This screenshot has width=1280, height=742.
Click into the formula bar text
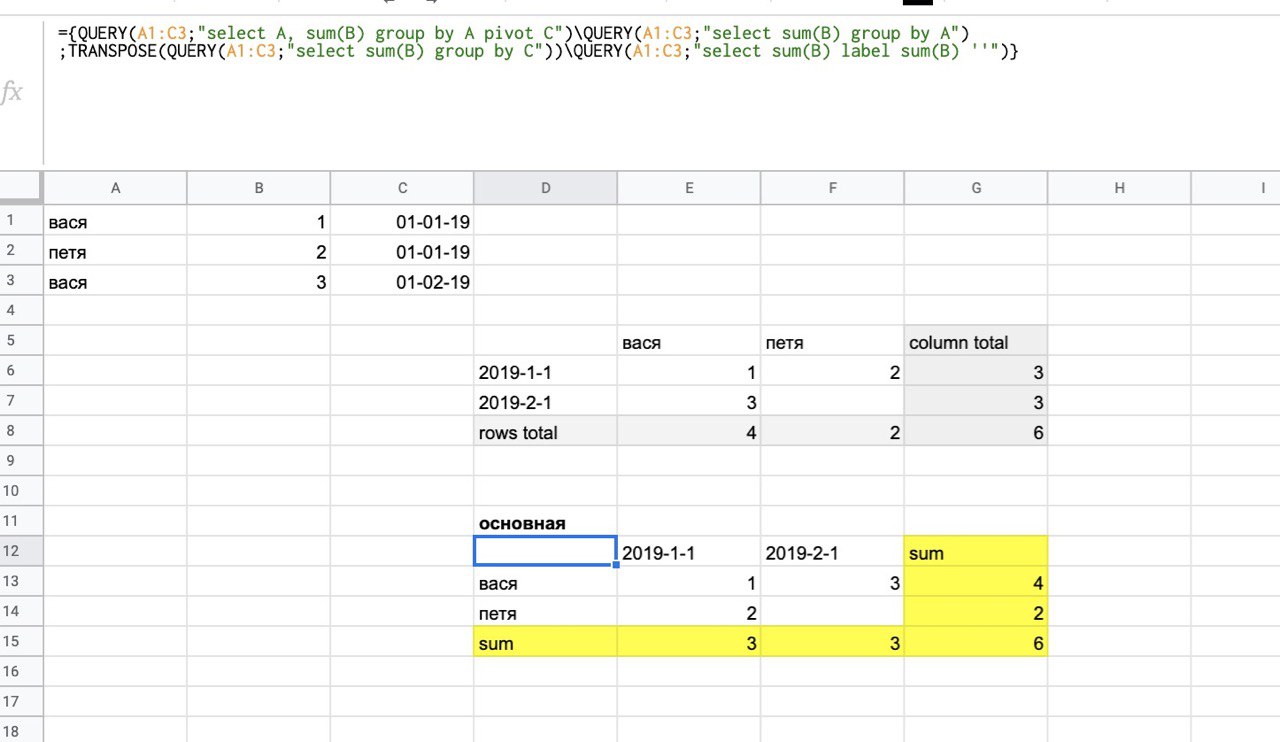[x=538, y=41]
